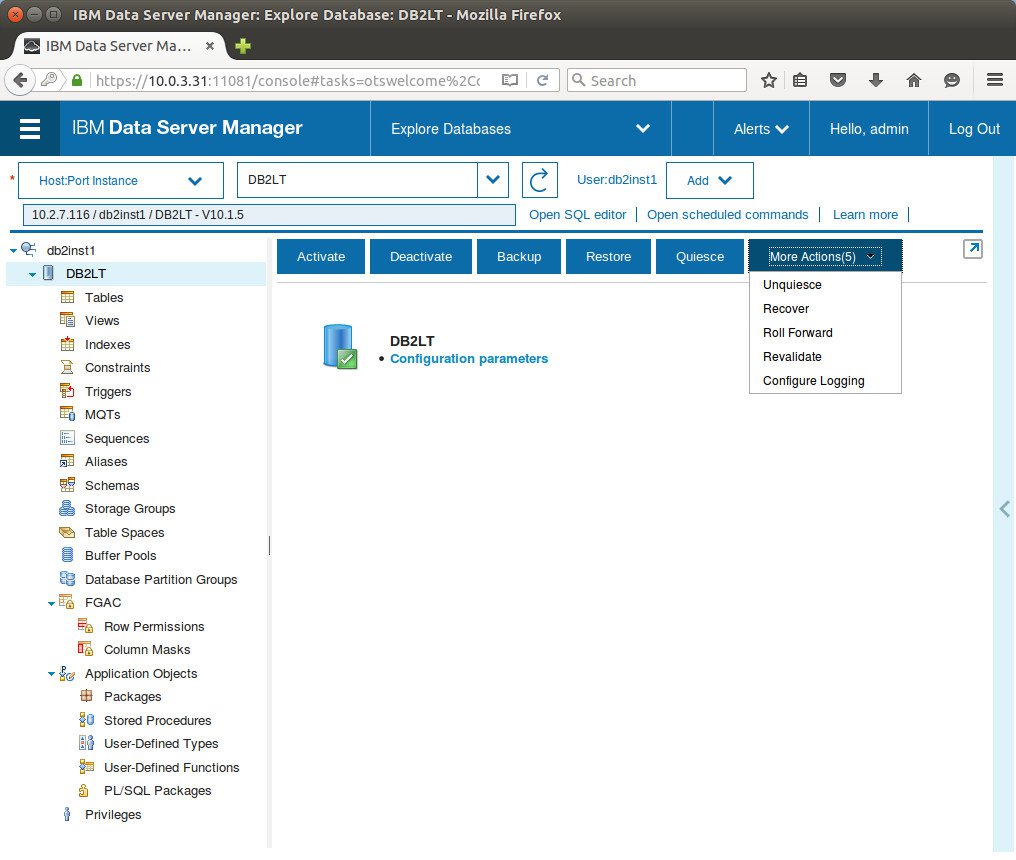Collapse the More Actions(5) dropdown
1016x860 pixels.
tap(825, 257)
